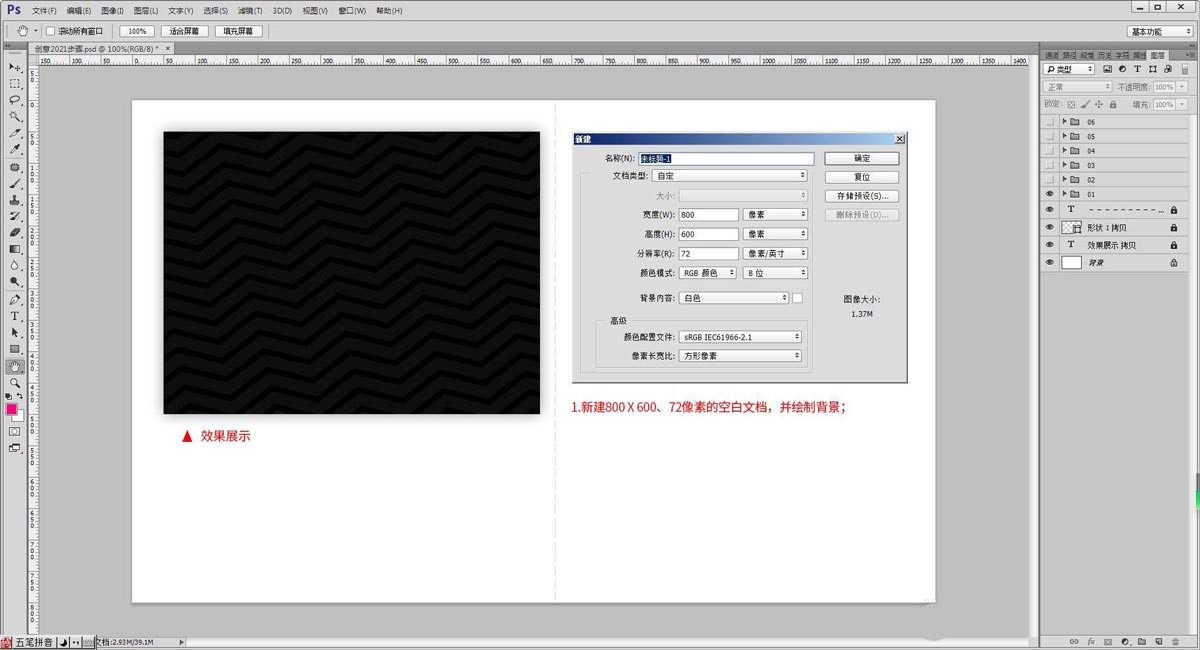This screenshot has height=650, width=1200.
Task: Enable 滚动所有窗口 checkbox
Action: [51, 31]
